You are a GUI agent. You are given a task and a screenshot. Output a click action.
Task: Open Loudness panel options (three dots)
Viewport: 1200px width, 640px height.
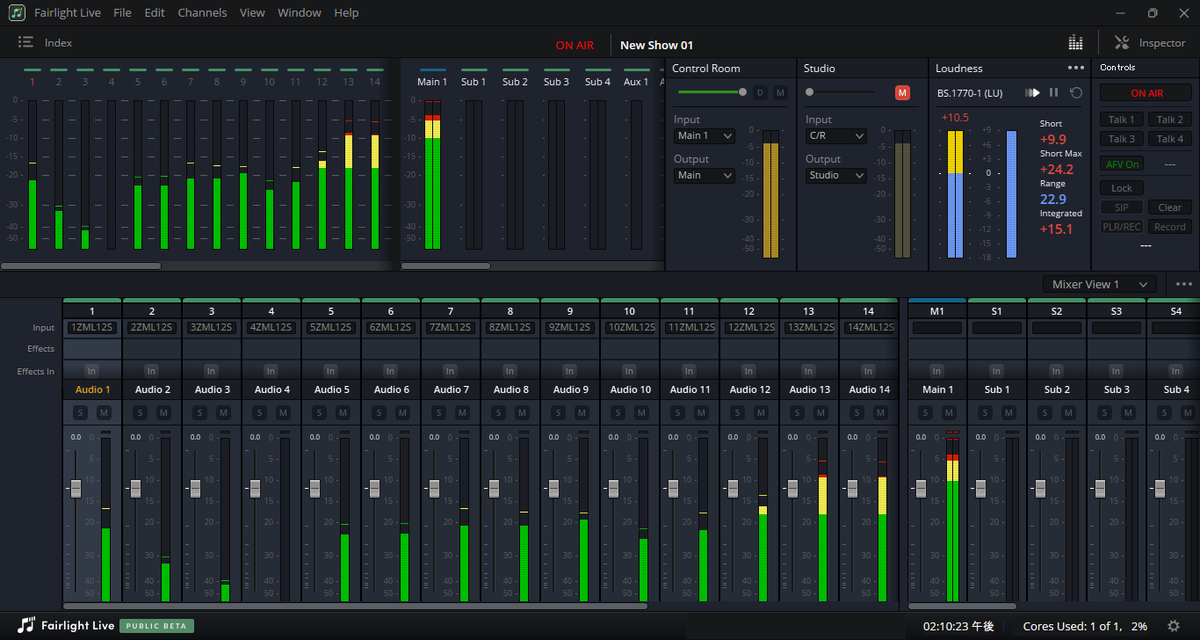pos(1076,68)
